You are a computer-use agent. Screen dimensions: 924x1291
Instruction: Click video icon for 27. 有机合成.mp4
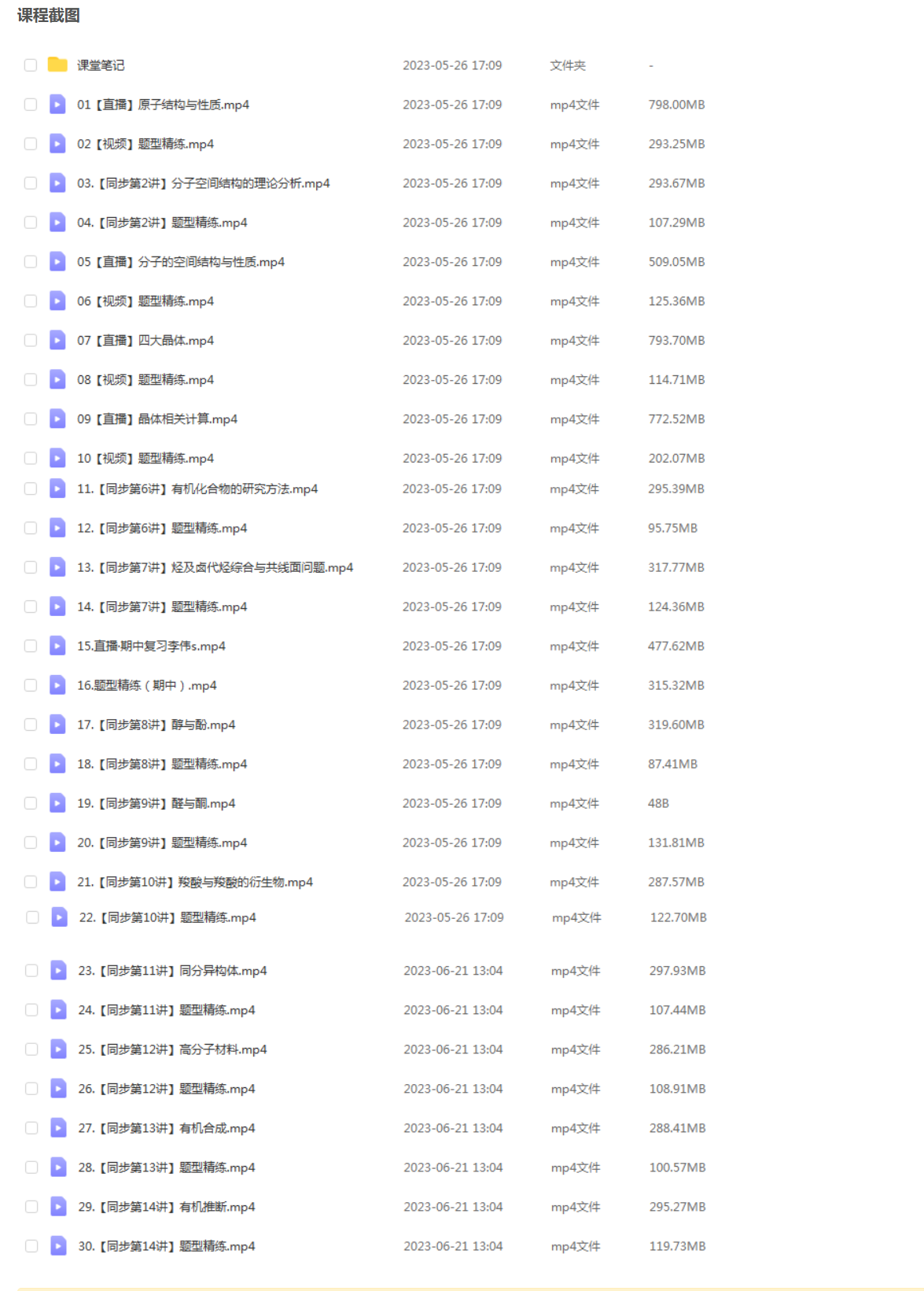[59, 1127]
